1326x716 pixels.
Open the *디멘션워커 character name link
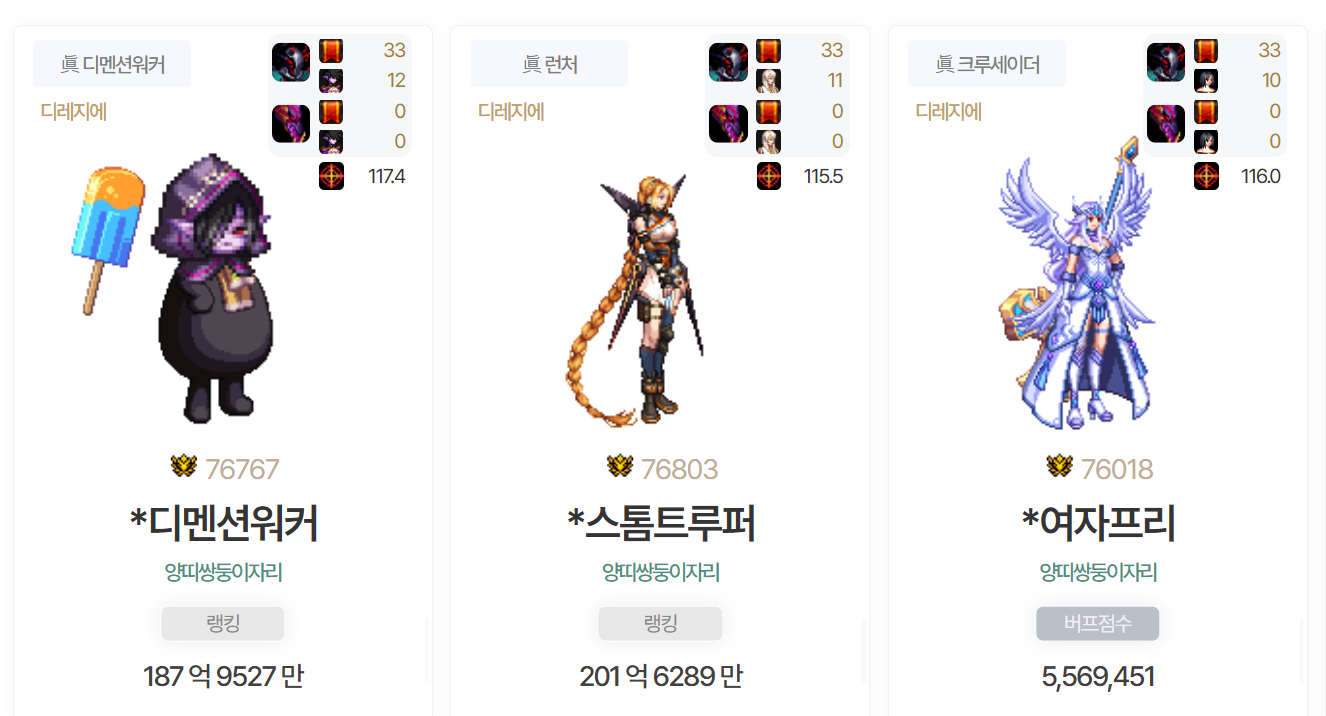[224, 524]
